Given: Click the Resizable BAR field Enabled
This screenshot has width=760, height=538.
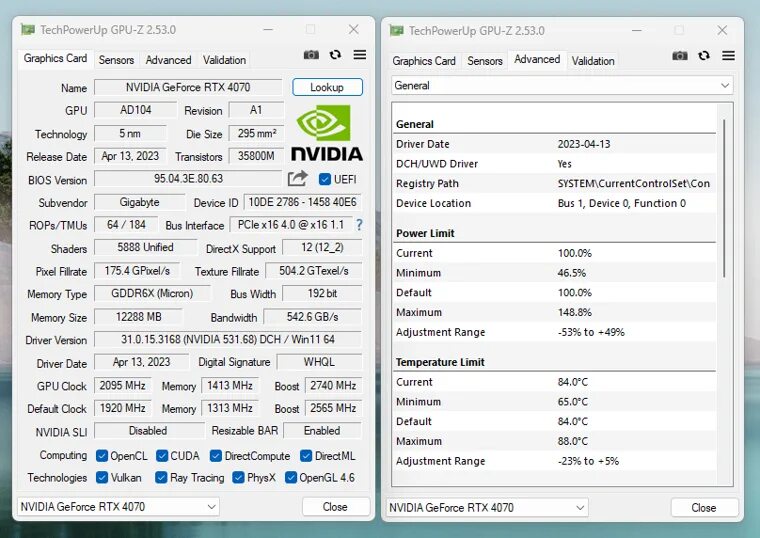Looking at the screenshot, I should point(322,431).
